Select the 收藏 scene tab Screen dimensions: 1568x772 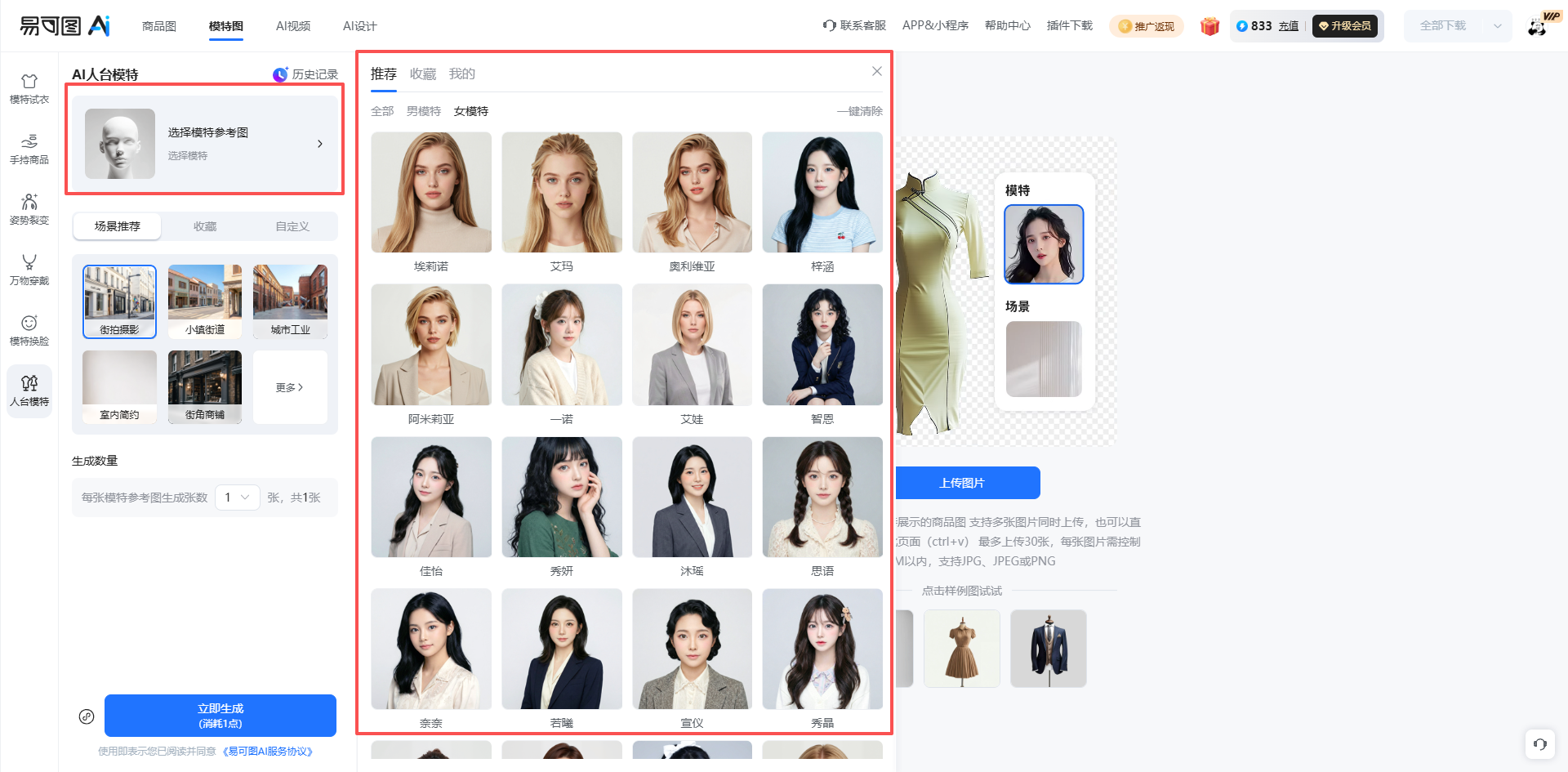pos(205,226)
